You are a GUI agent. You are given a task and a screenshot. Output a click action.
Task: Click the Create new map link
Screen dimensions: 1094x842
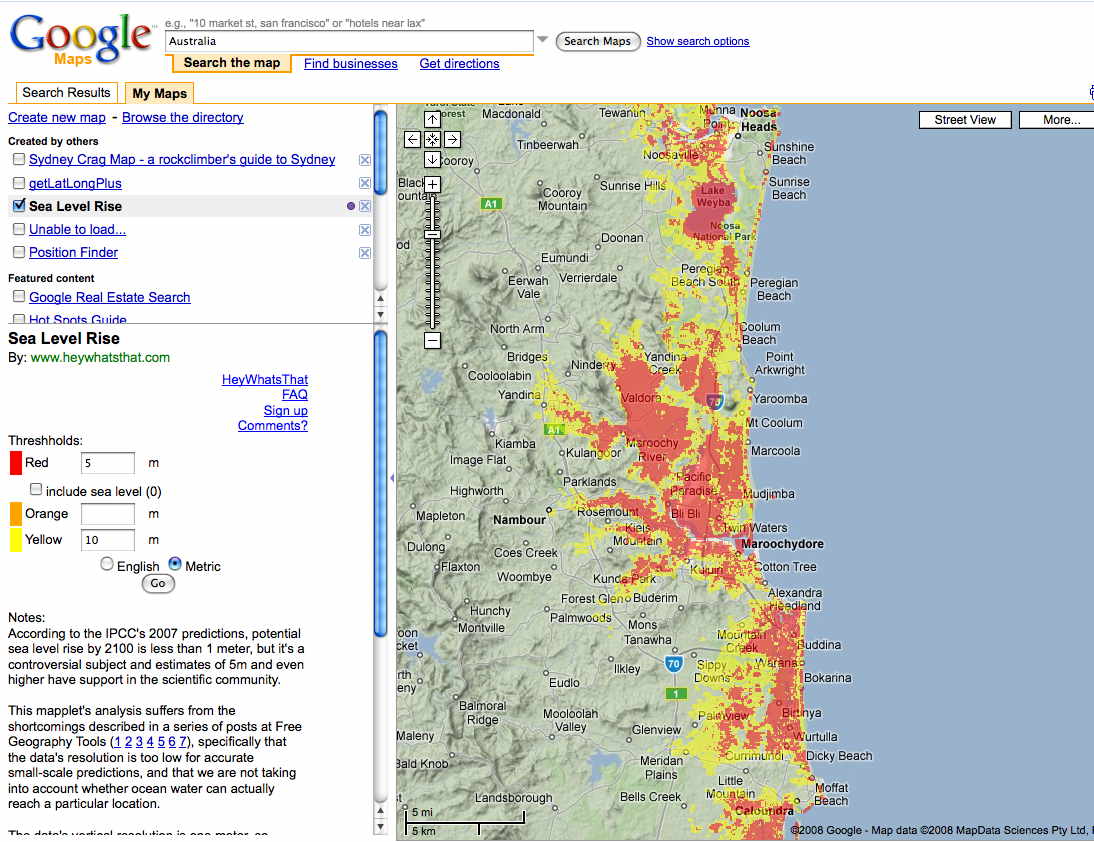tap(57, 117)
